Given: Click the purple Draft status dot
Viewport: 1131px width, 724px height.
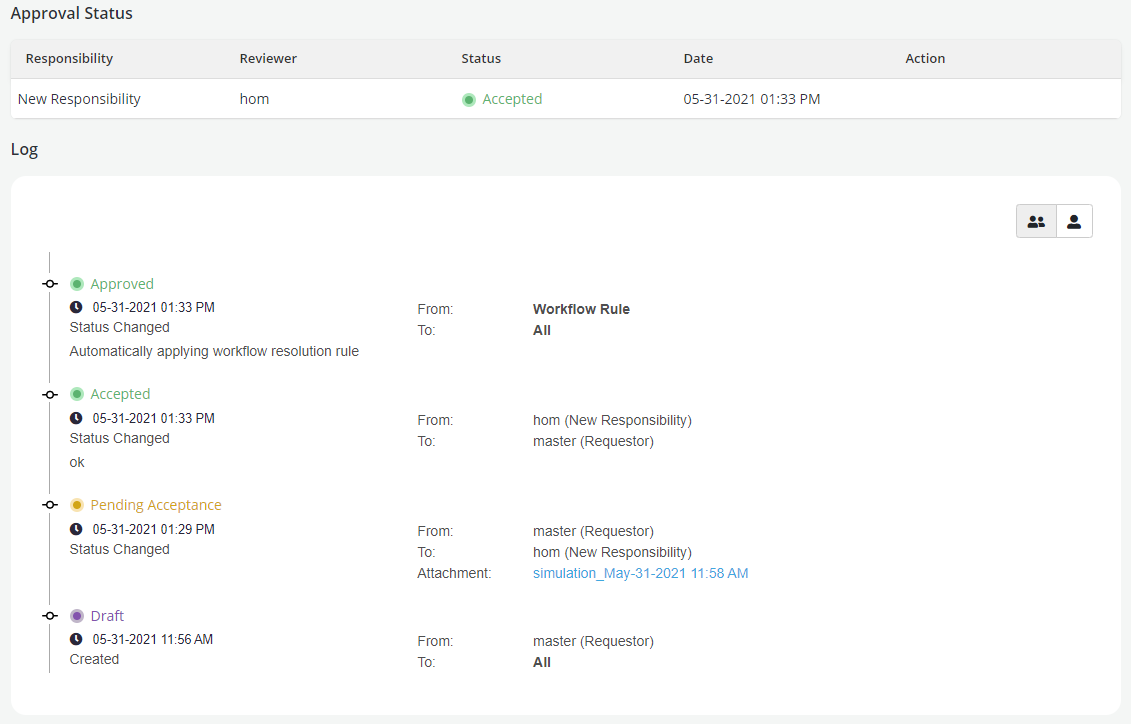Looking at the screenshot, I should pos(77,616).
